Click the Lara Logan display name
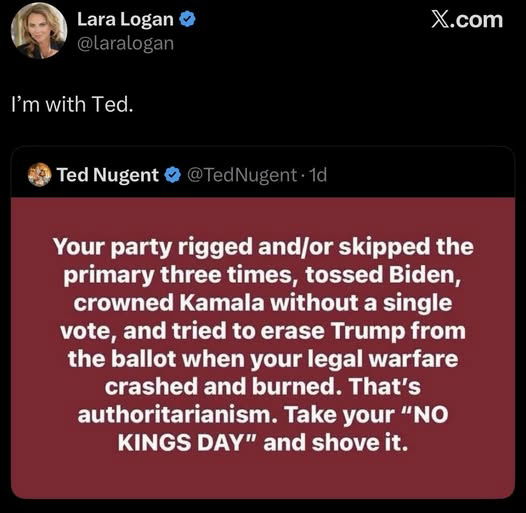This screenshot has height=513, width=526. 125,19
